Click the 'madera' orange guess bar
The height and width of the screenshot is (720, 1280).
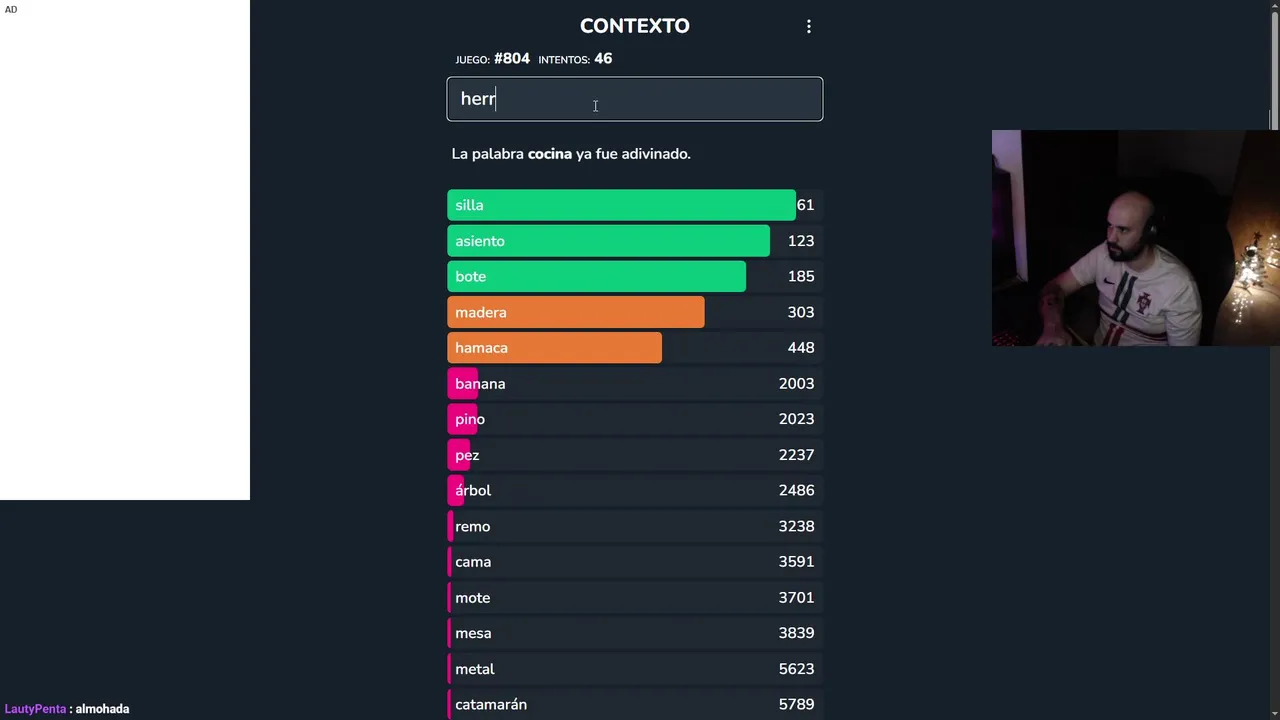click(576, 312)
